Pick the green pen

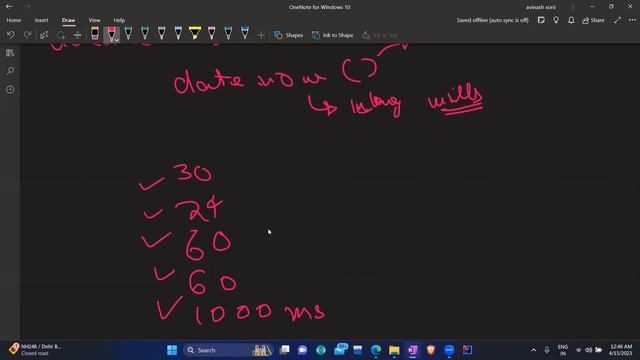(x=145, y=33)
